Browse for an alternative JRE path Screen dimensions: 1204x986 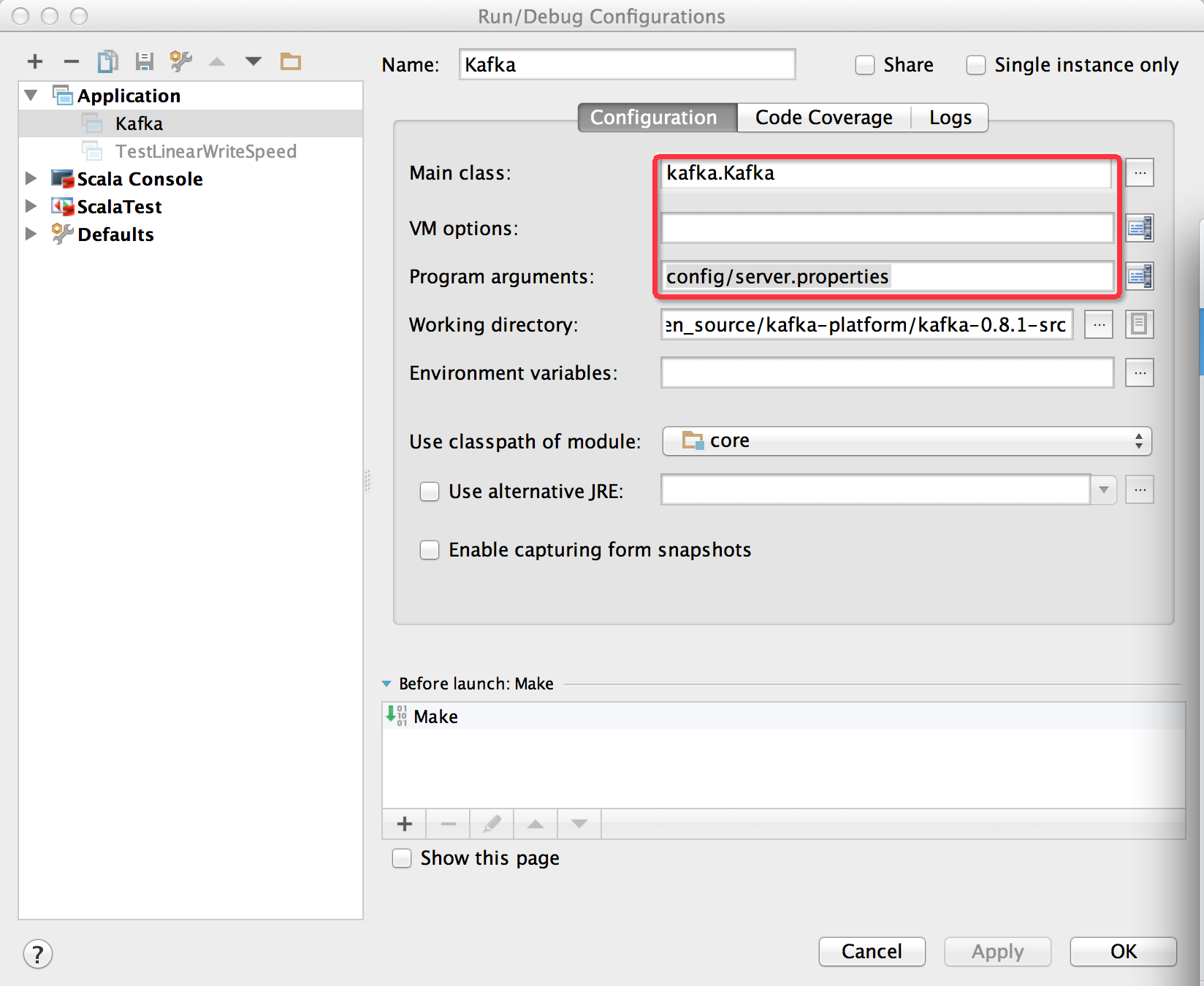click(1140, 490)
